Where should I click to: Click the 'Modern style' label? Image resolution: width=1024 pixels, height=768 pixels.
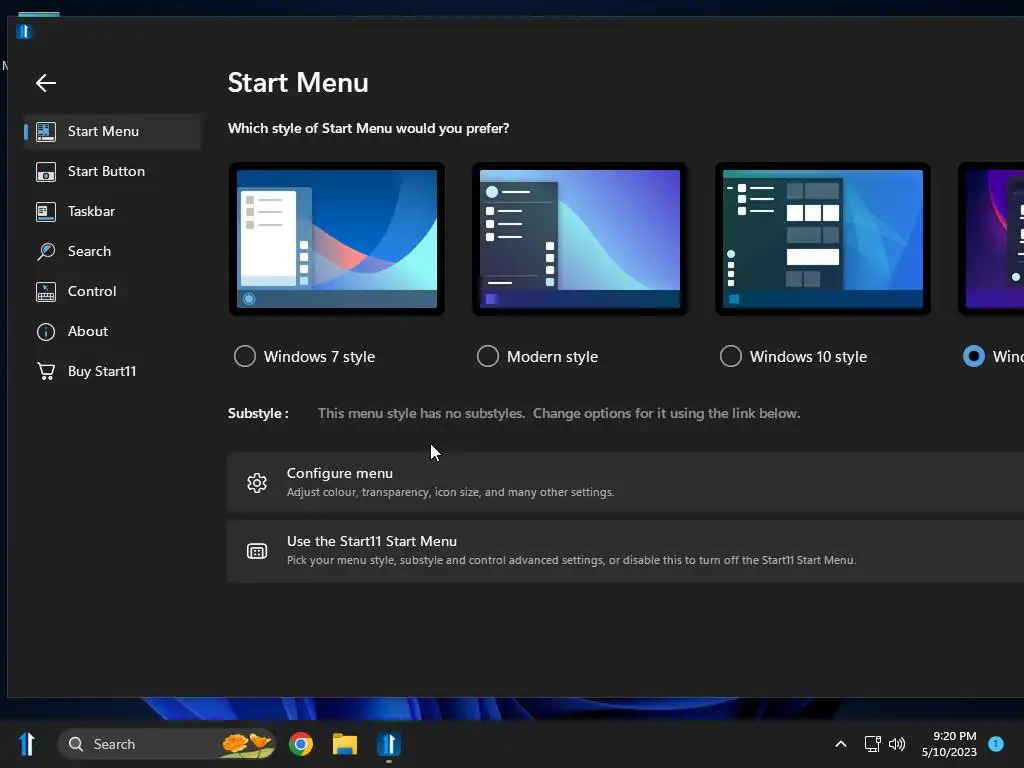[552, 357]
